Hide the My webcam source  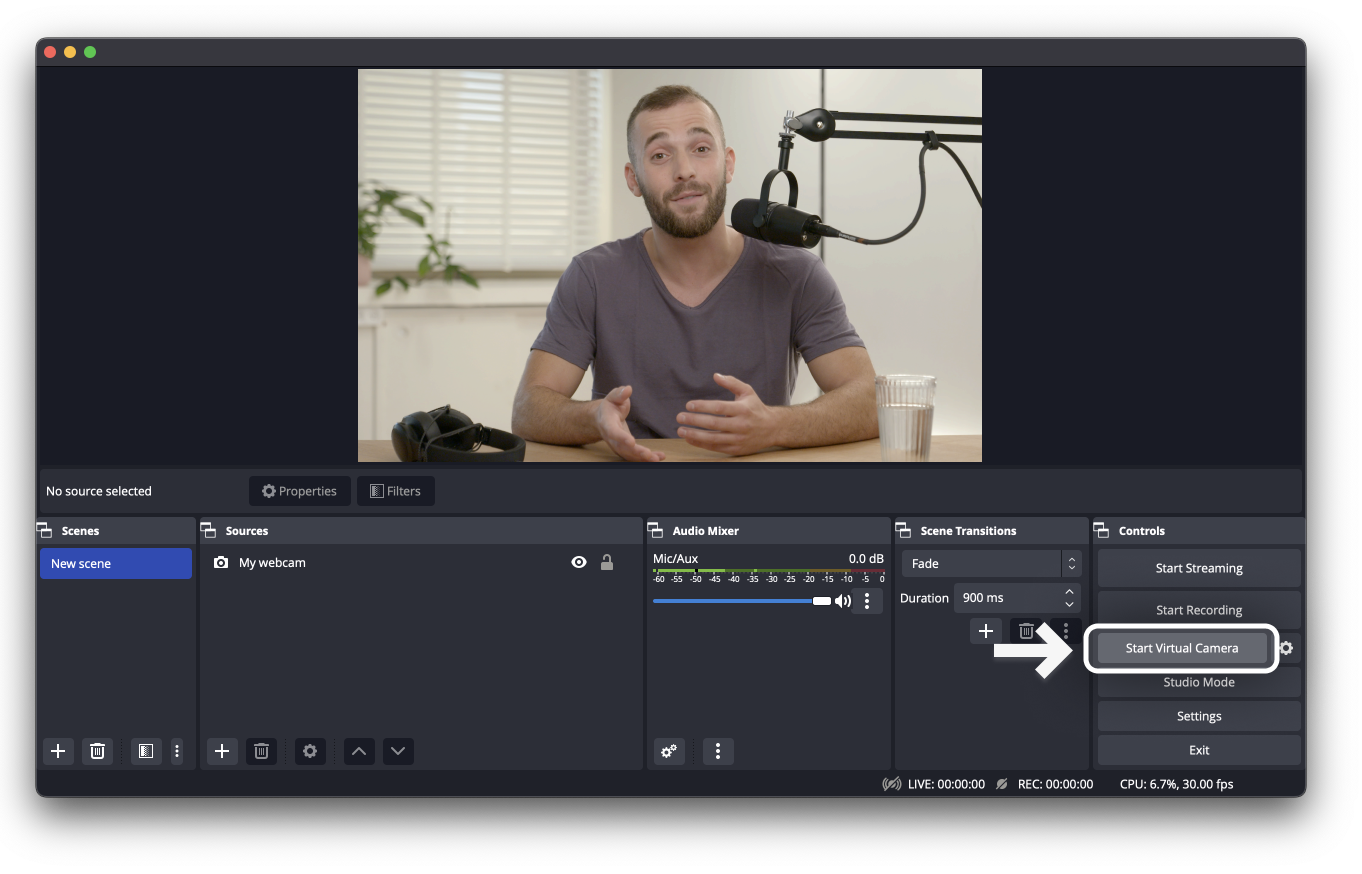point(578,563)
